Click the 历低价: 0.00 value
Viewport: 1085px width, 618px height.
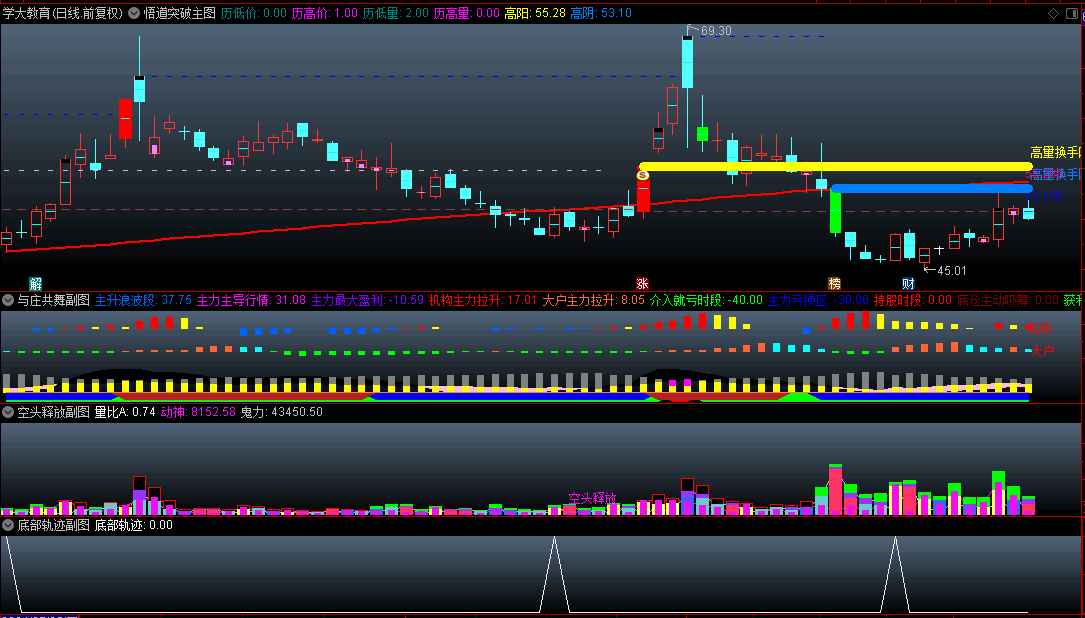(x=253, y=13)
